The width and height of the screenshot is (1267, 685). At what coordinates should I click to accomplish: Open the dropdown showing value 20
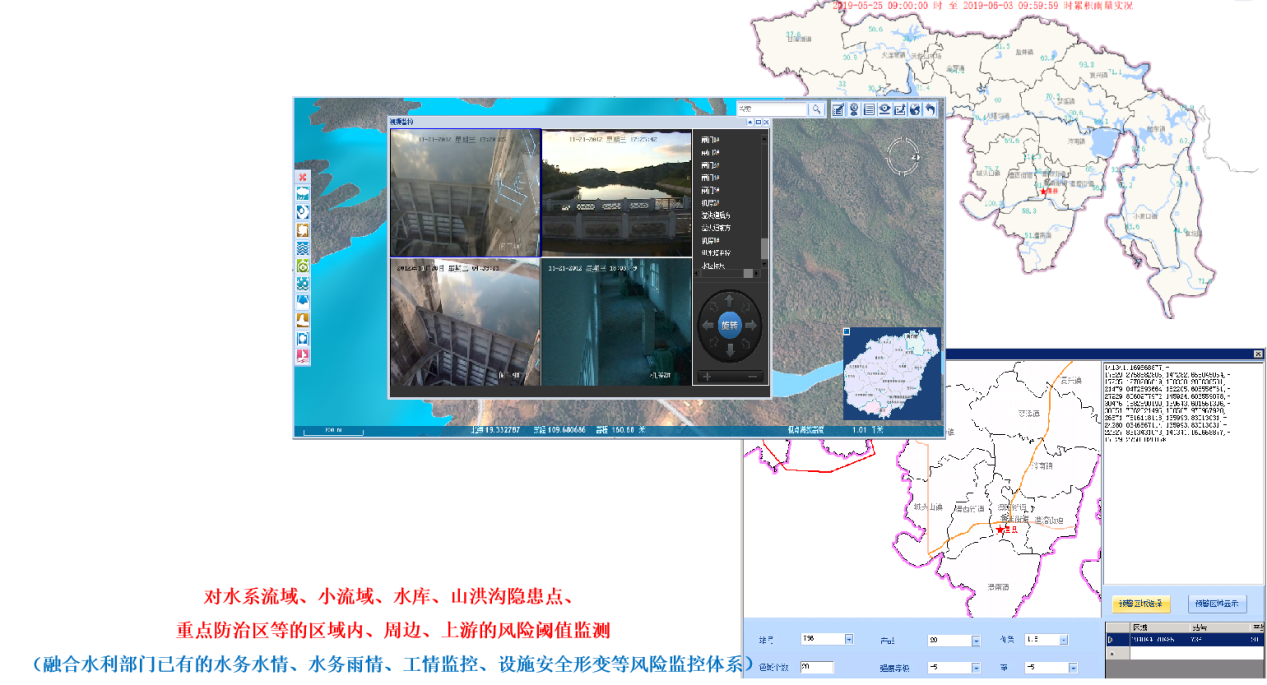pyautogui.click(x=975, y=640)
